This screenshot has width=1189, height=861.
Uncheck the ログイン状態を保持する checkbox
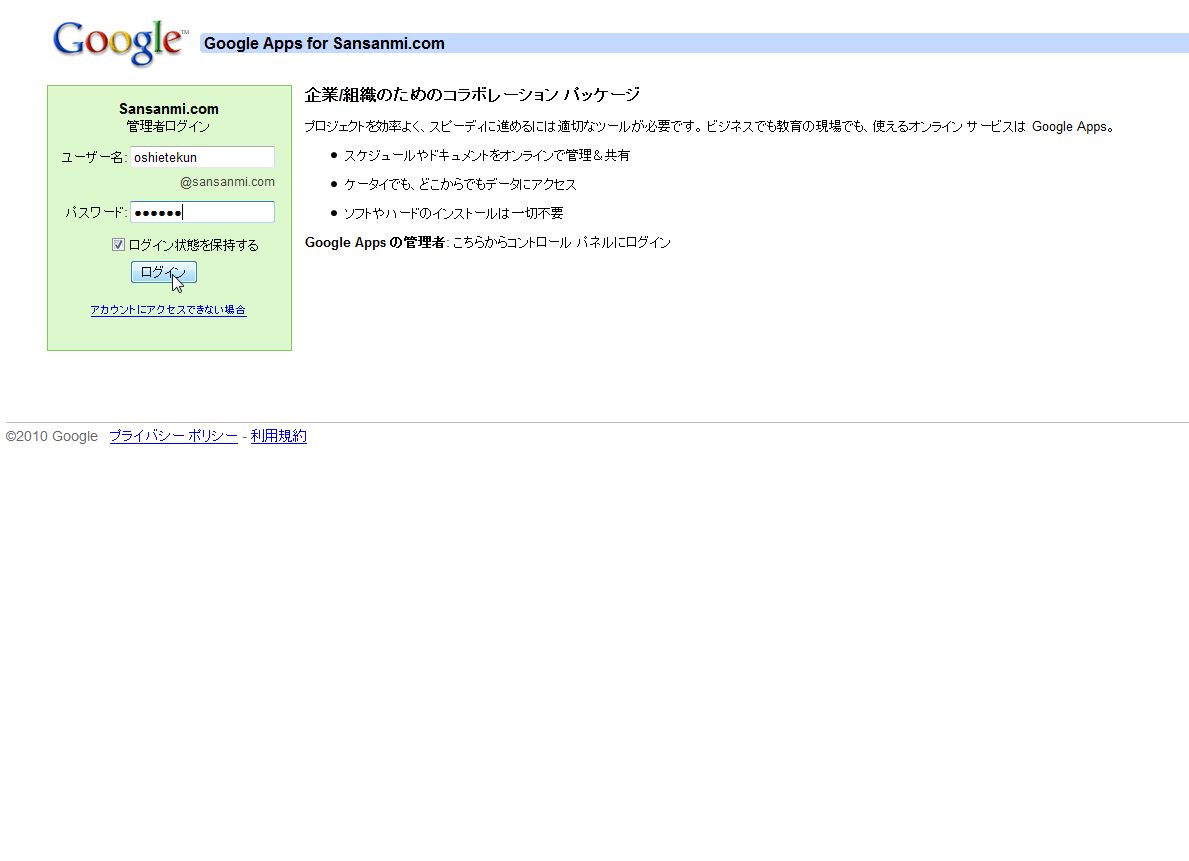(118, 244)
